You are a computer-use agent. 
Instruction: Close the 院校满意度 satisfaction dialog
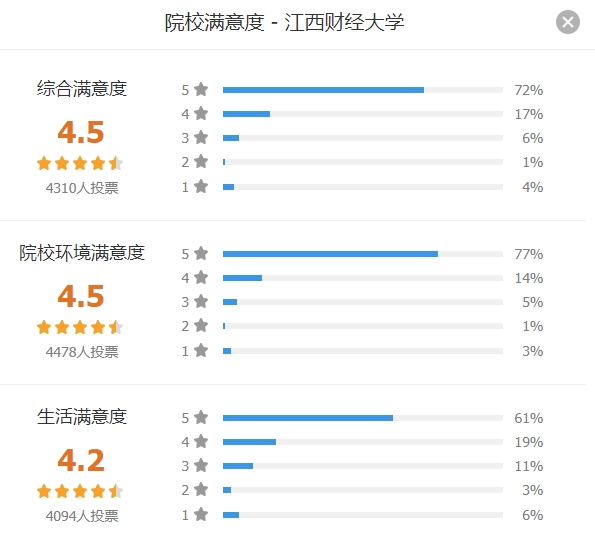pos(568,22)
